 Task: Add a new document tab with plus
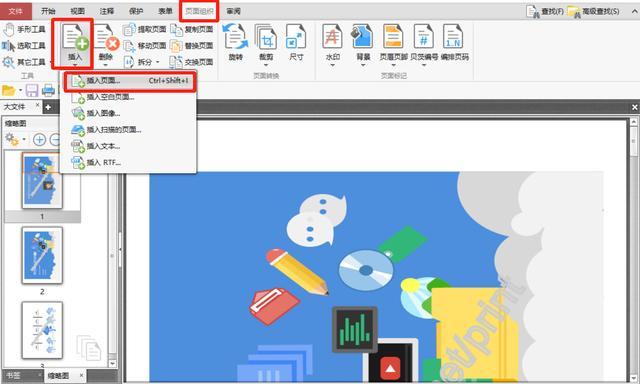click(48, 107)
